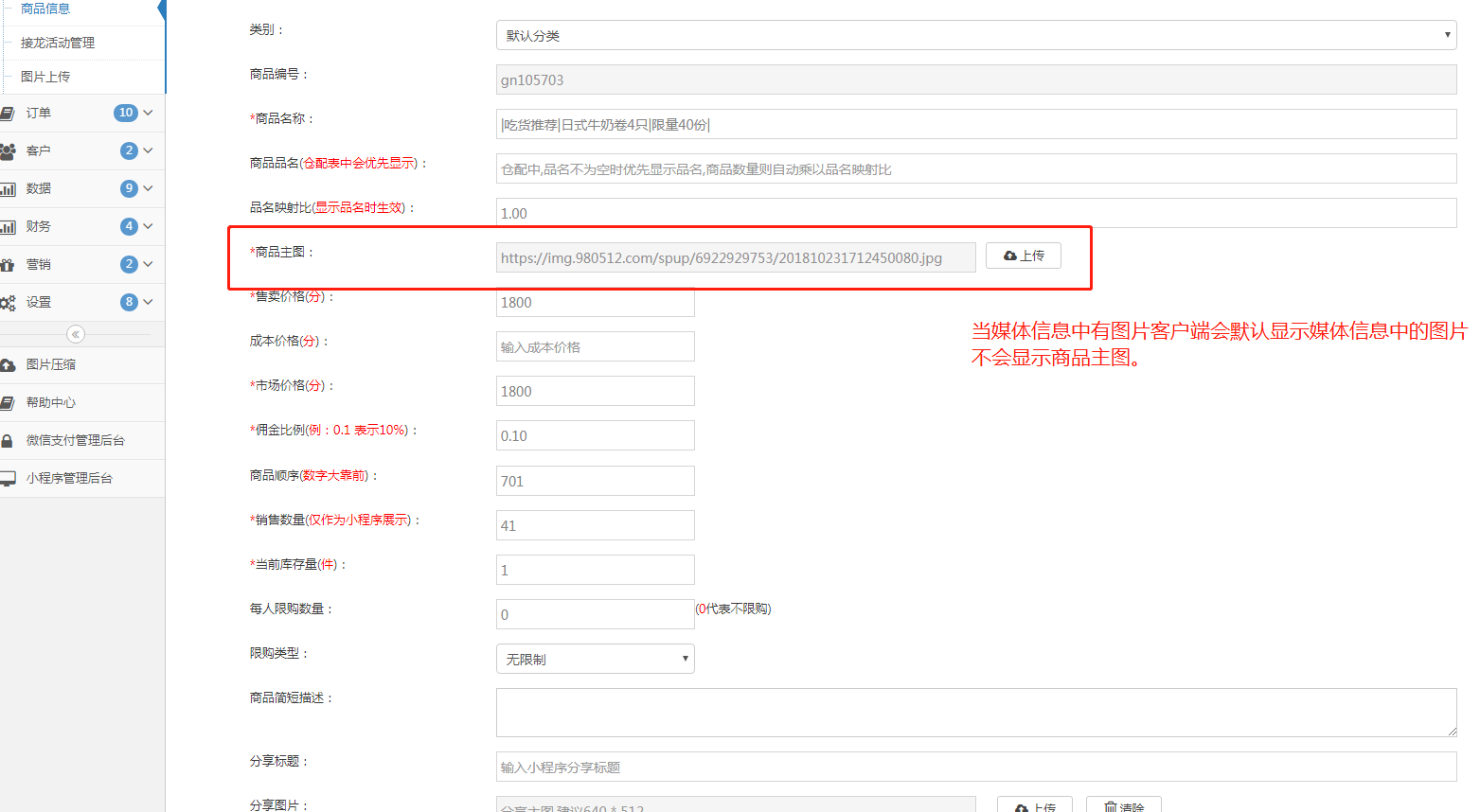Viewport: 1480px width, 812px height.
Task: Focus the 商品品名 input field
Action: 976,168
